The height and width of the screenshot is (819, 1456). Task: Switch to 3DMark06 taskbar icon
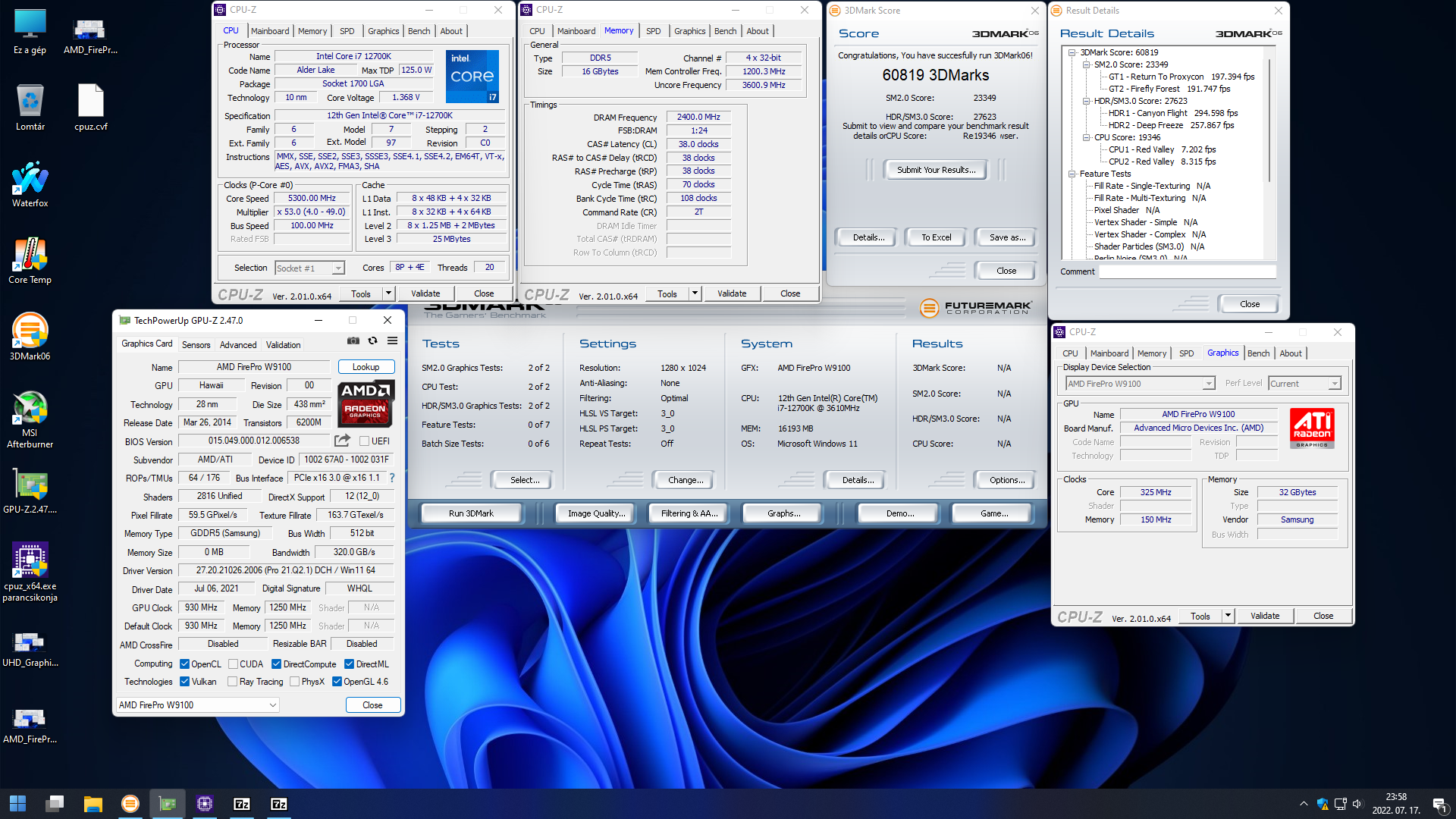coord(130,804)
